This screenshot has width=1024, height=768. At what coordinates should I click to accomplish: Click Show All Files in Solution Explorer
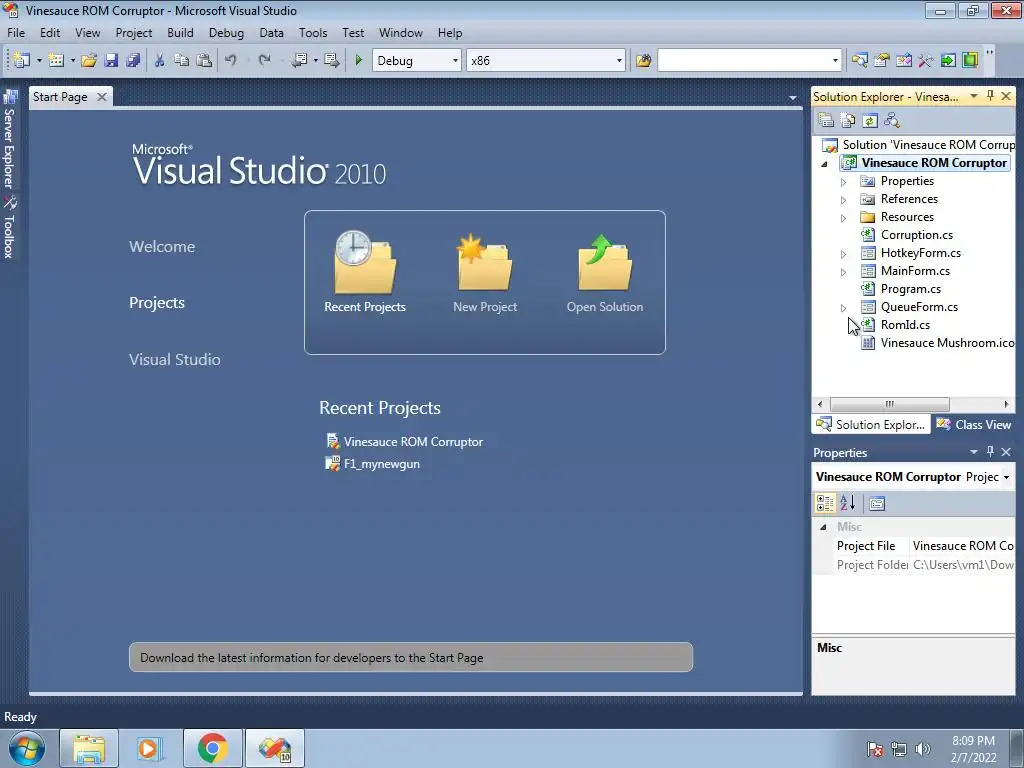click(848, 120)
